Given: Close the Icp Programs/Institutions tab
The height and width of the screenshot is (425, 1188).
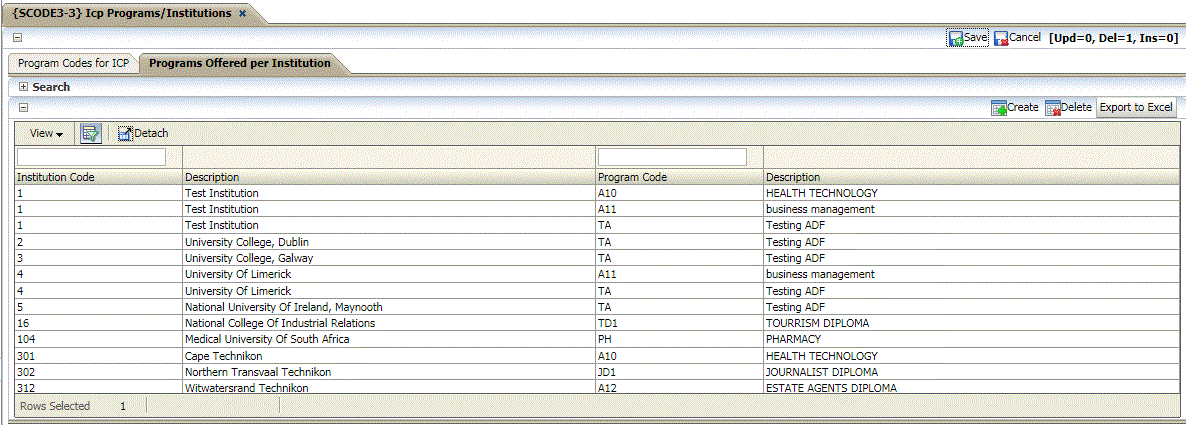Looking at the screenshot, I should (x=242, y=14).
